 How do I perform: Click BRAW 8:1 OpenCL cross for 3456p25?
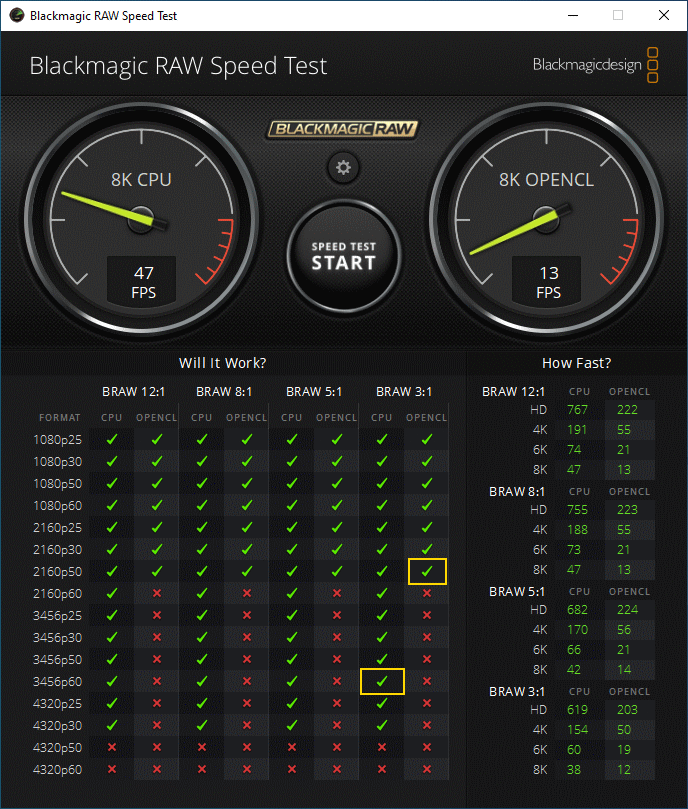(247, 615)
